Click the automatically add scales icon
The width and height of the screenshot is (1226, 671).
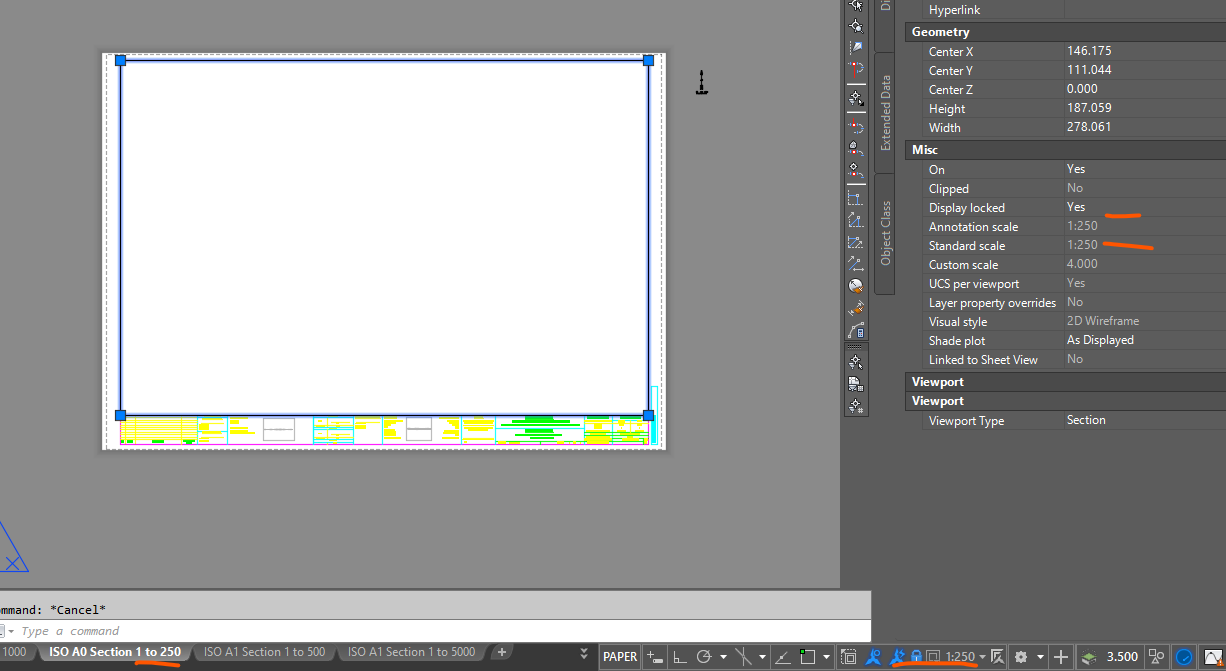point(896,657)
